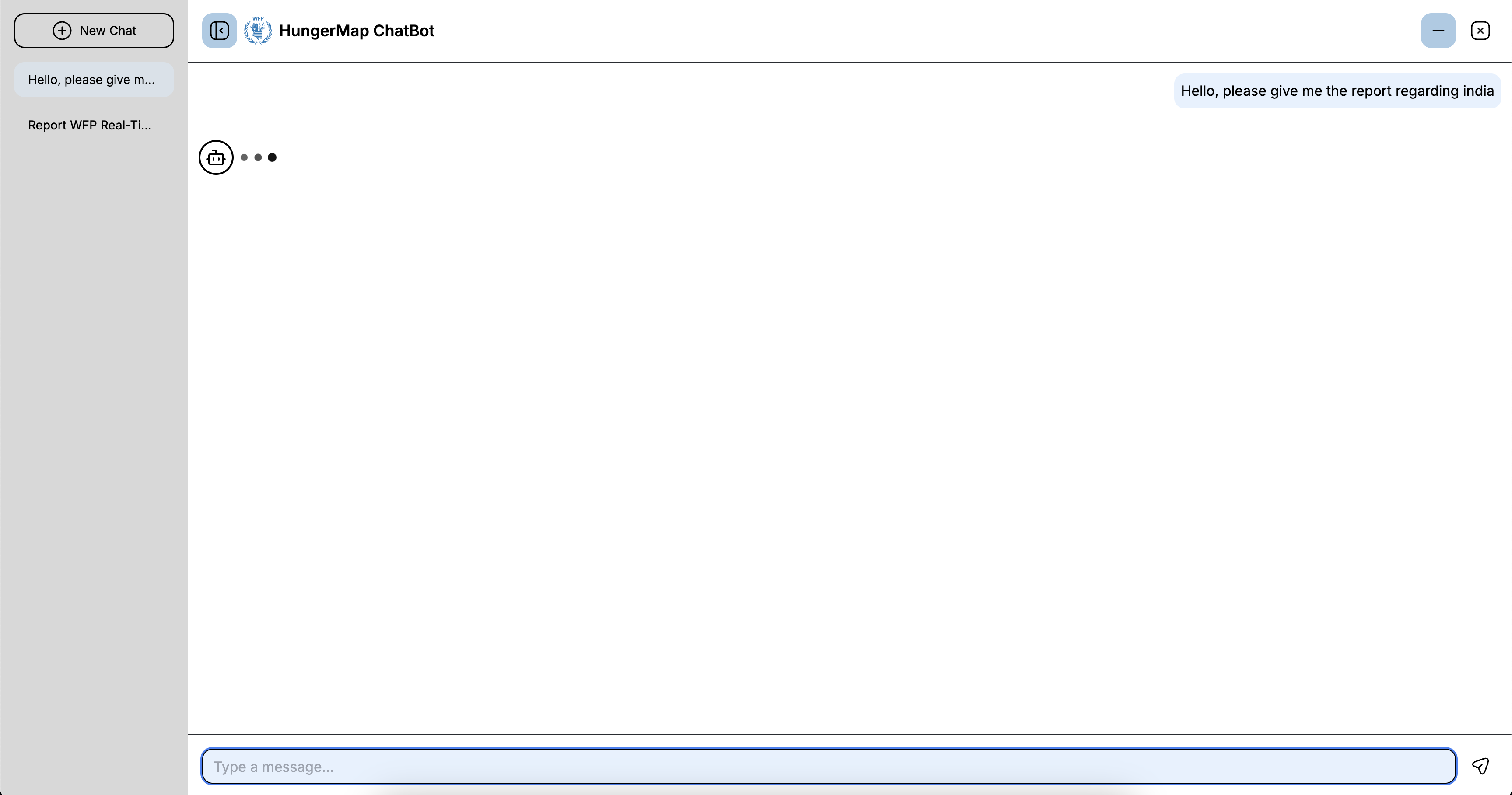Toggle visibility of sidebar panel

click(x=219, y=30)
